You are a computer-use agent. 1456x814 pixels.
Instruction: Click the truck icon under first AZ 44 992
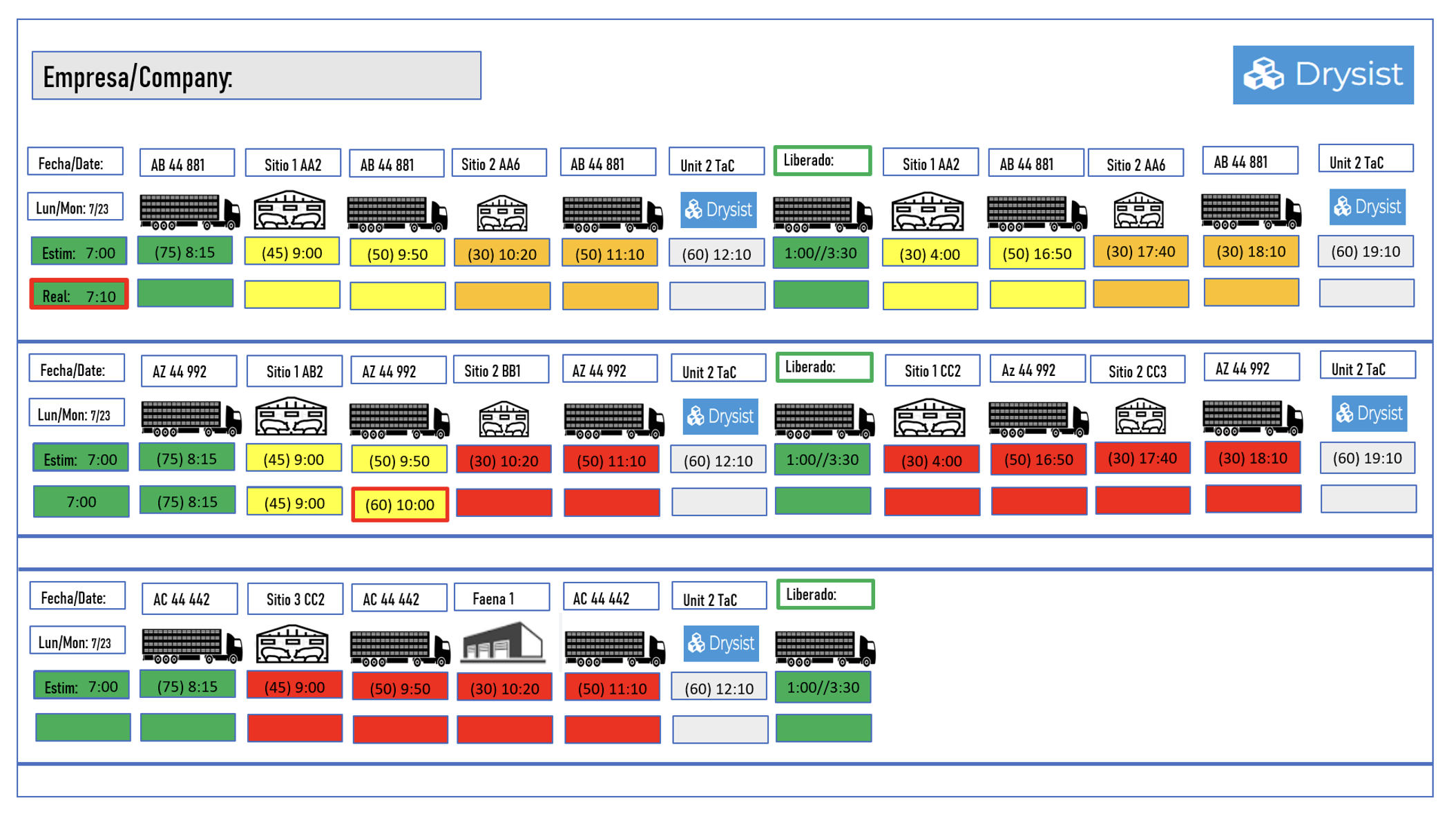(x=191, y=419)
